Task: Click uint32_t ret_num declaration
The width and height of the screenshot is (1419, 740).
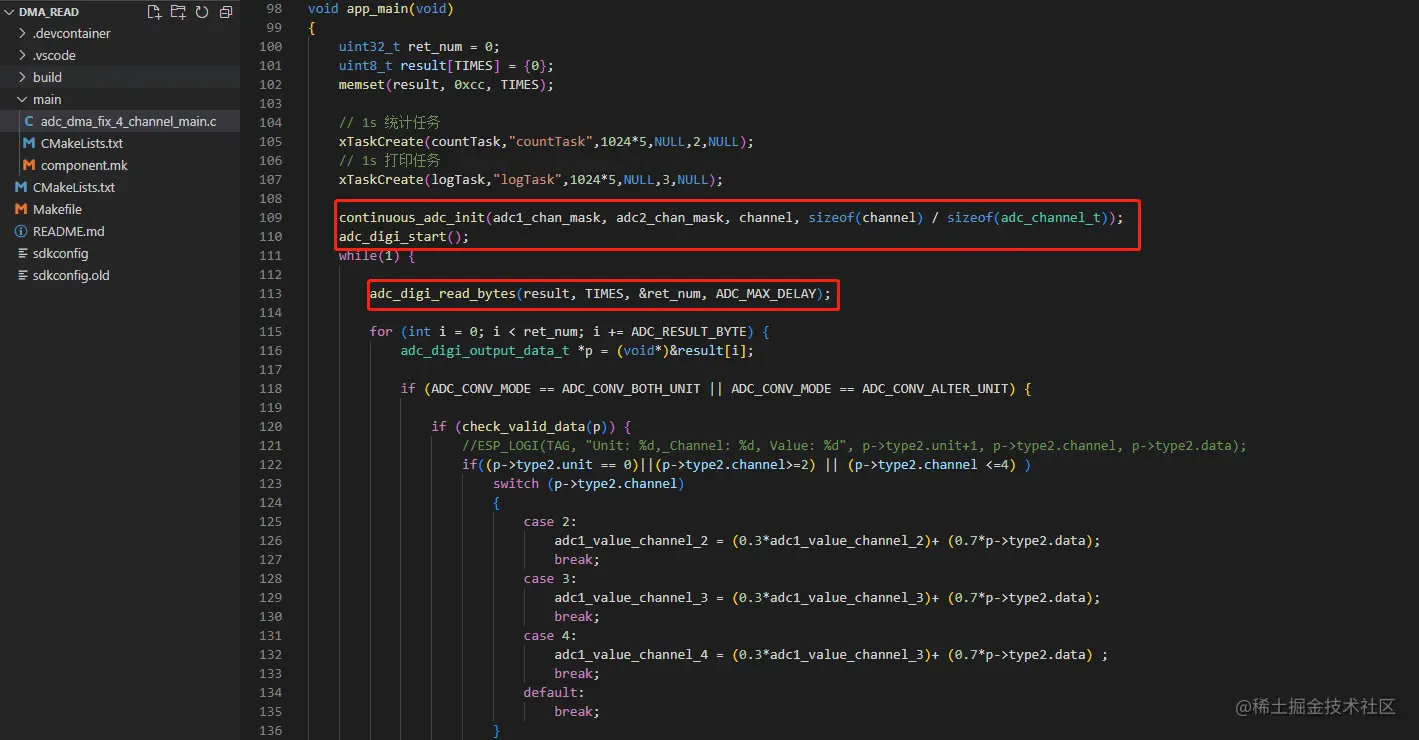Action: 419,46
